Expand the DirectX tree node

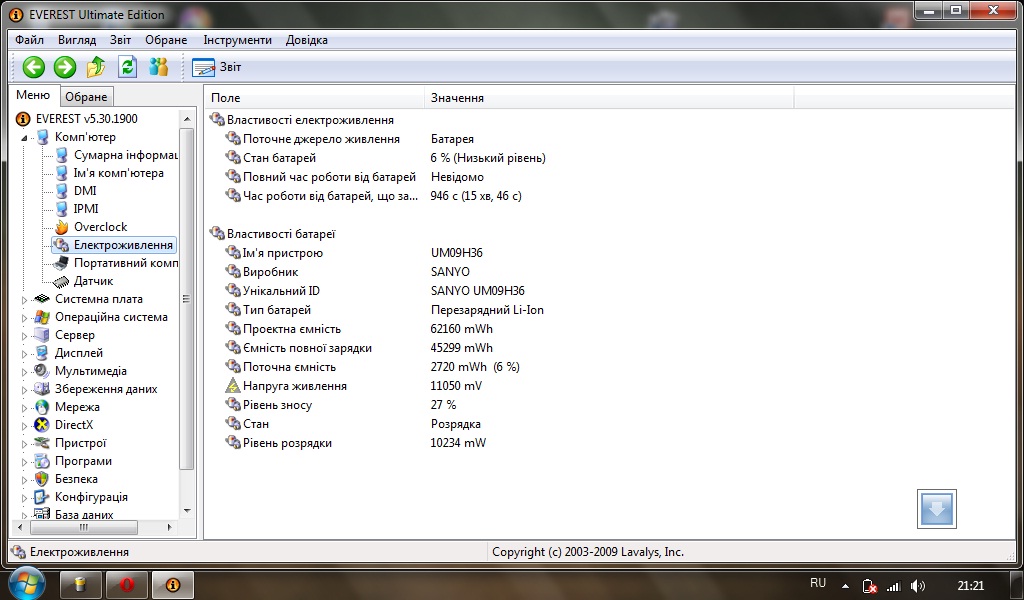point(24,426)
